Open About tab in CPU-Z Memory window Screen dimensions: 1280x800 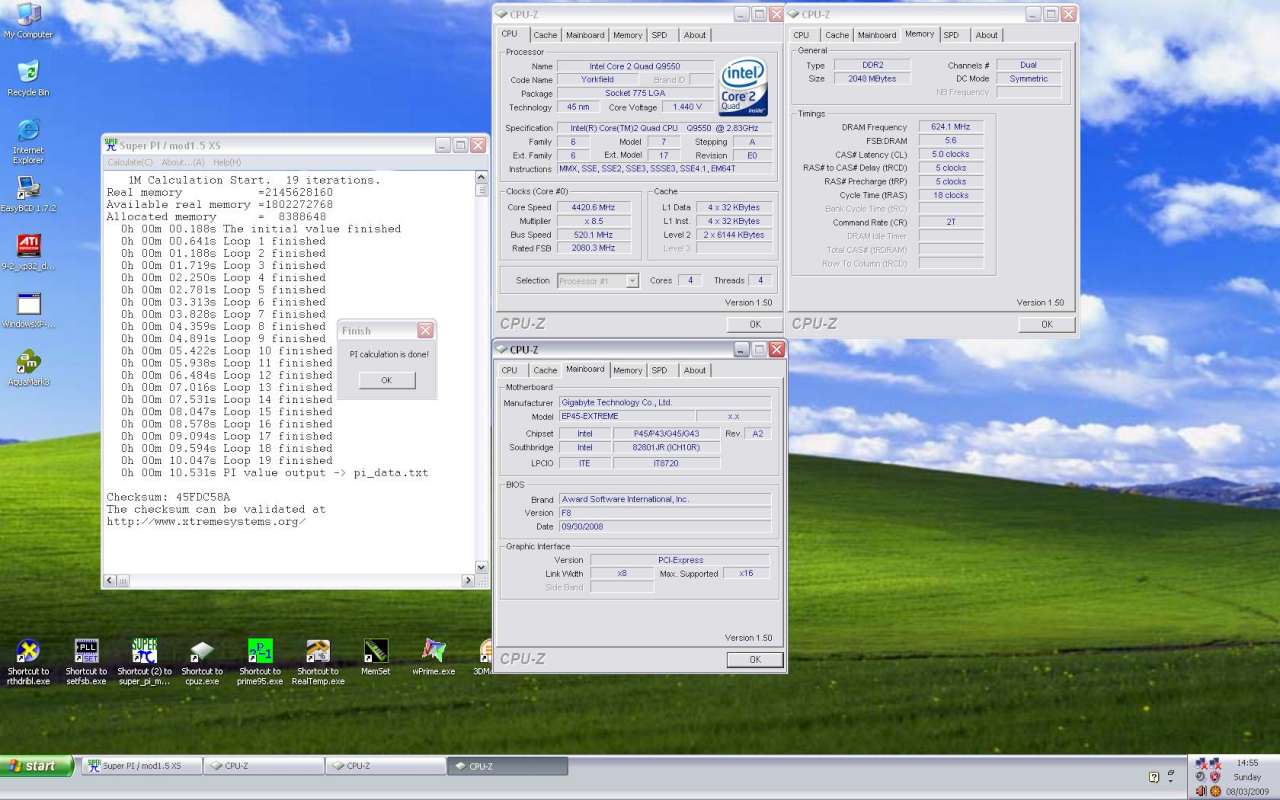click(987, 35)
